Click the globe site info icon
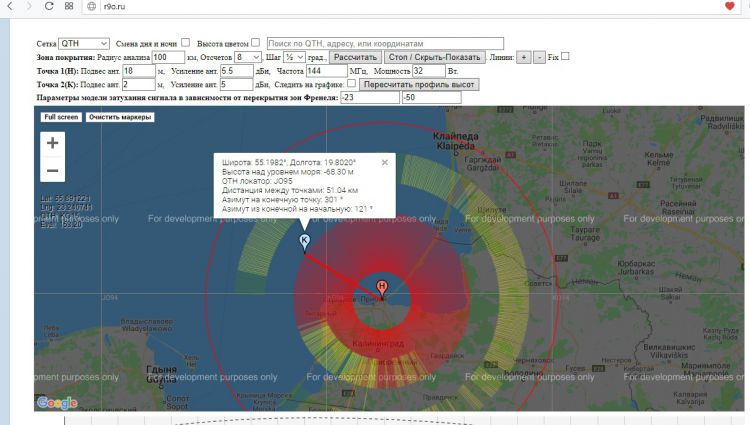750x425 pixels. tap(92, 6)
